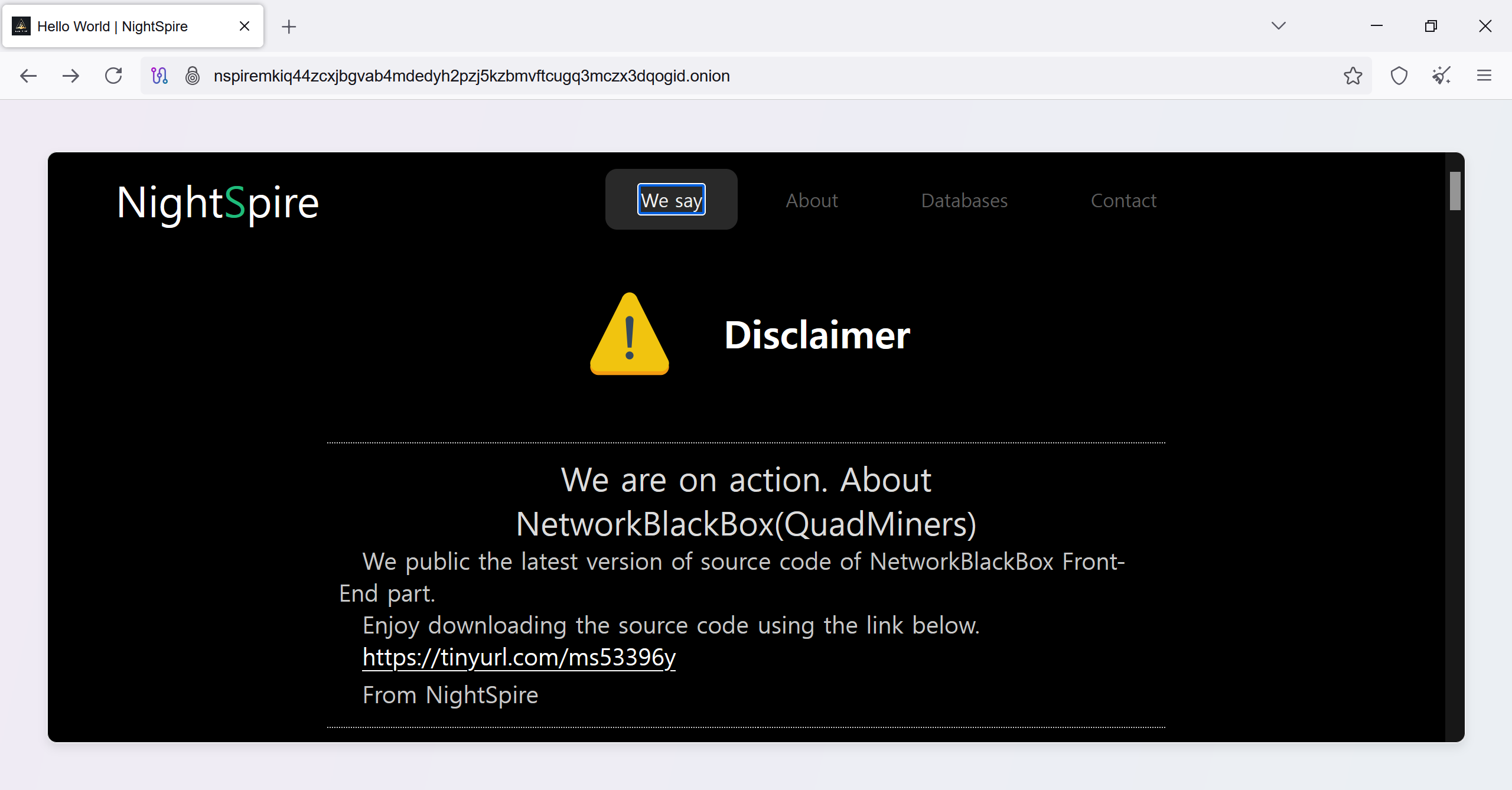
Task: Restore down the browser window
Action: [1431, 26]
